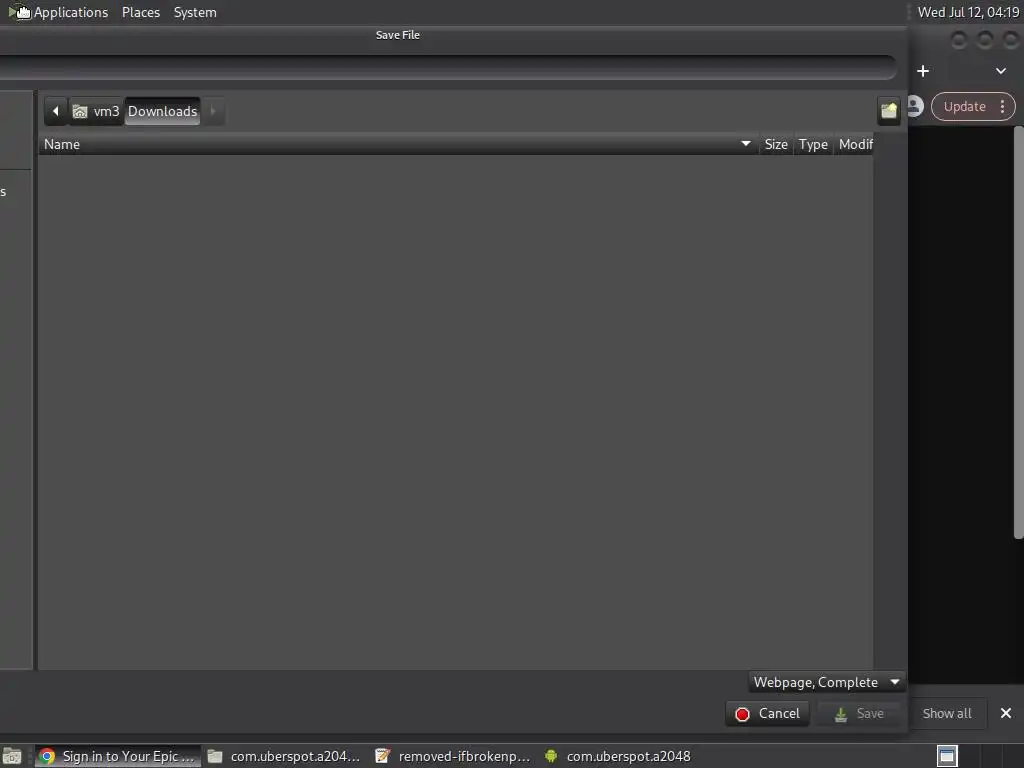Sort files by the Type column
The height and width of the screenshot is (768, 1024).
pyautogui.click(x=813, y=144)
